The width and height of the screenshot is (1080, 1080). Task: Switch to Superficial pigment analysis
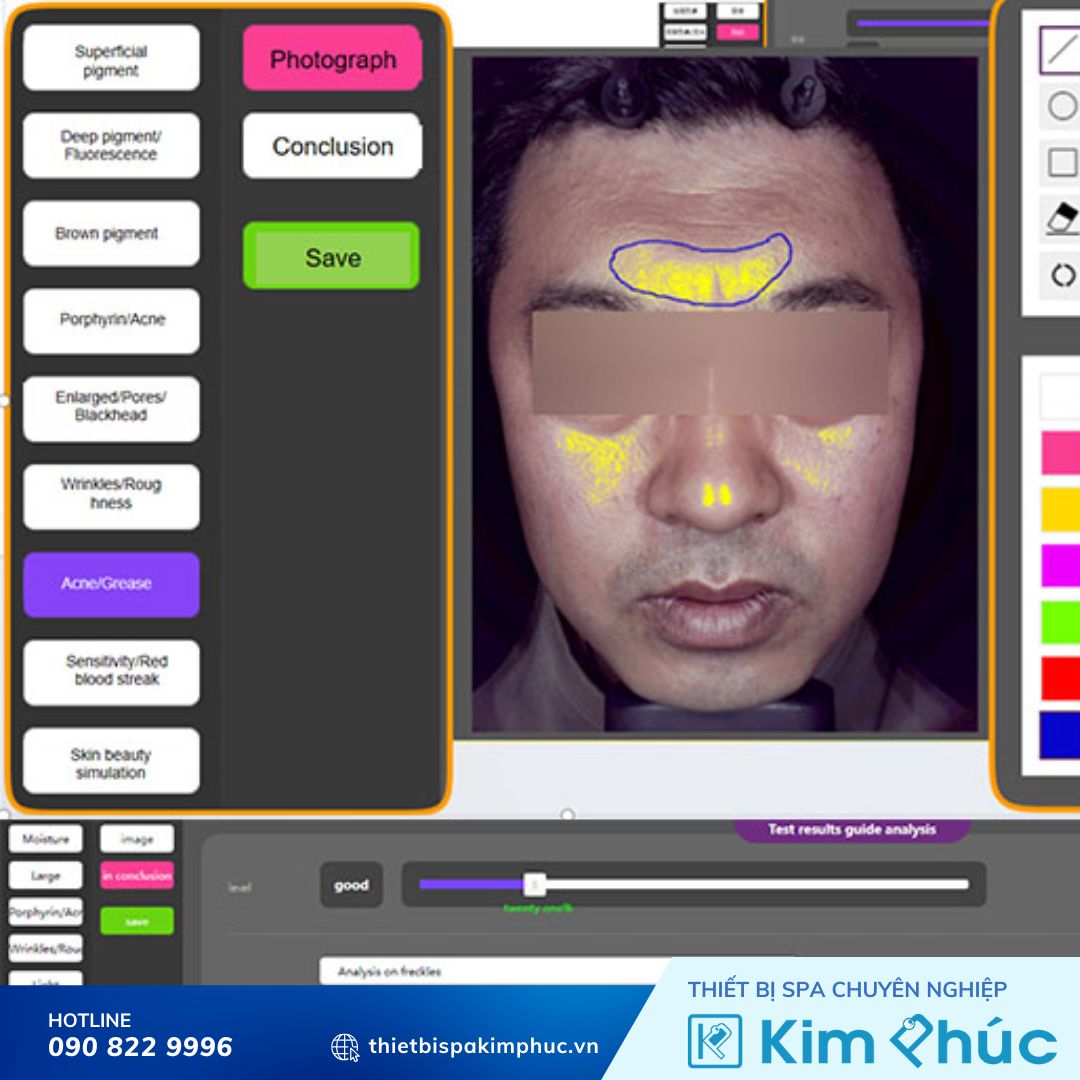coord(111,61)
